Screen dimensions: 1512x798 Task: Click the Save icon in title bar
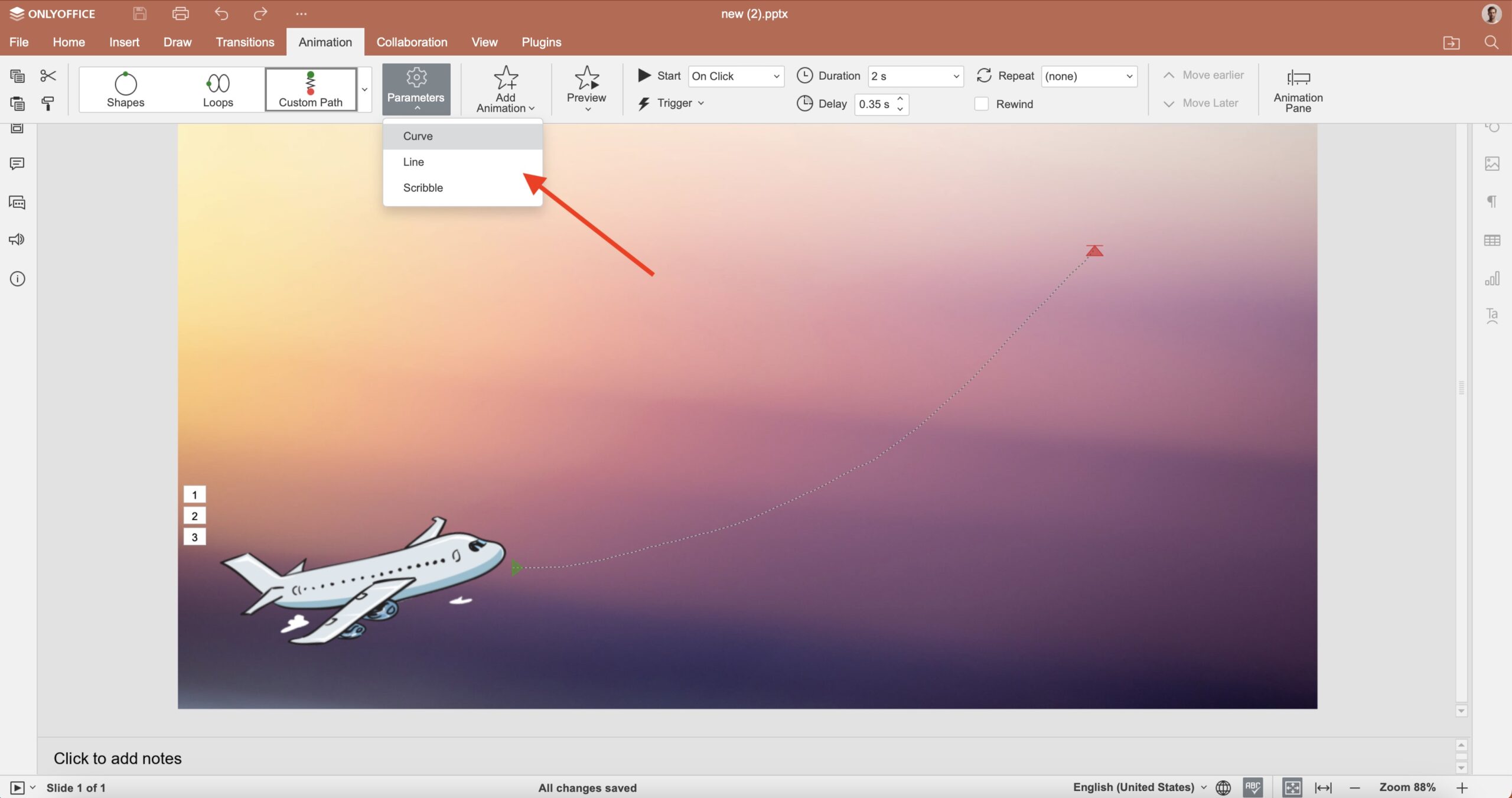pyautogui.click(x=139, y=14)
